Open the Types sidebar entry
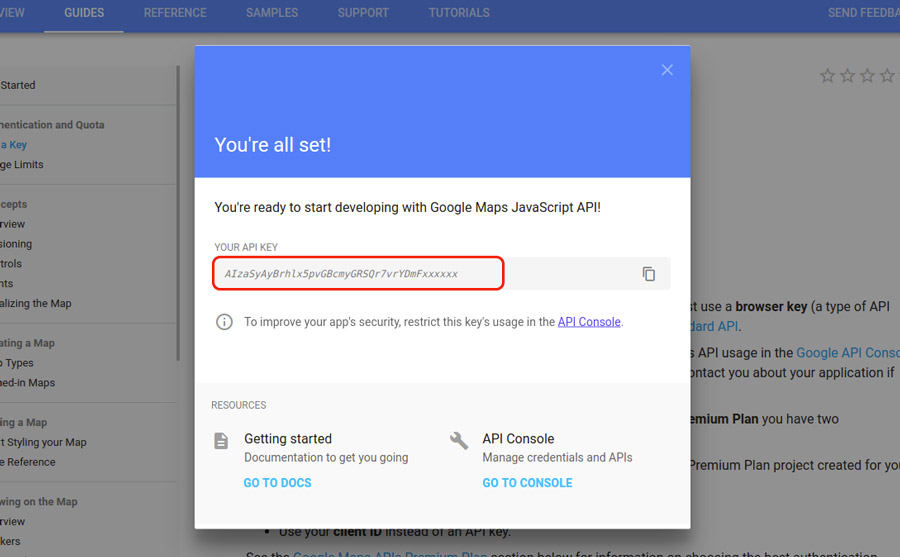 (x=17, y=363)
